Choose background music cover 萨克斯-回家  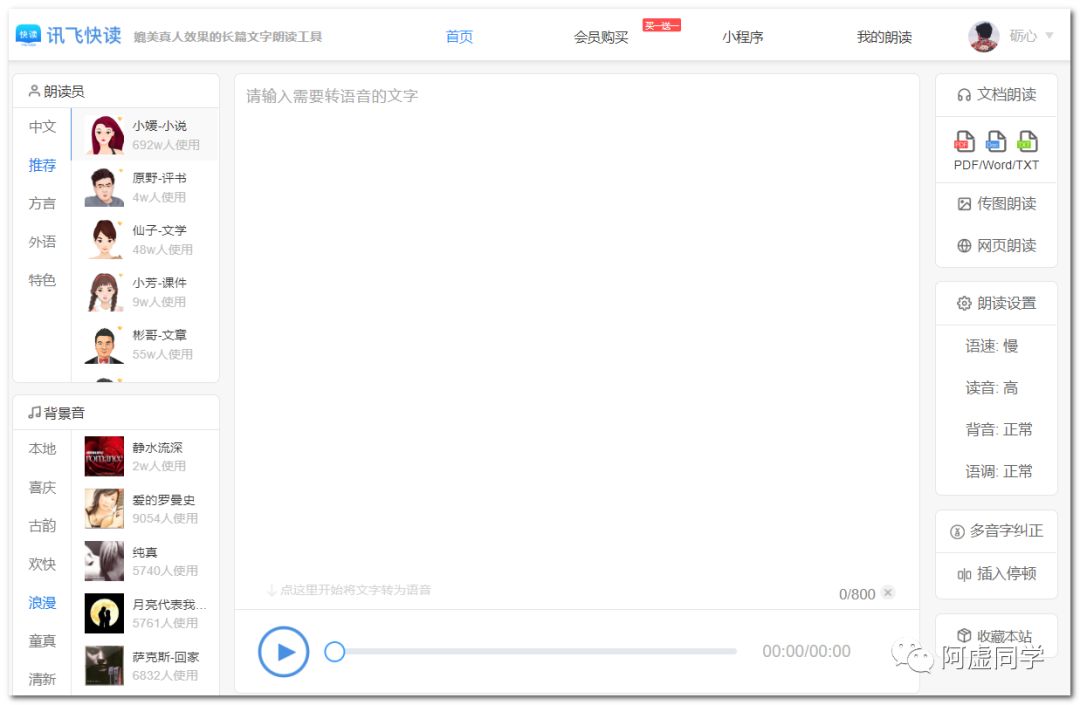click(x=104, y=666)
